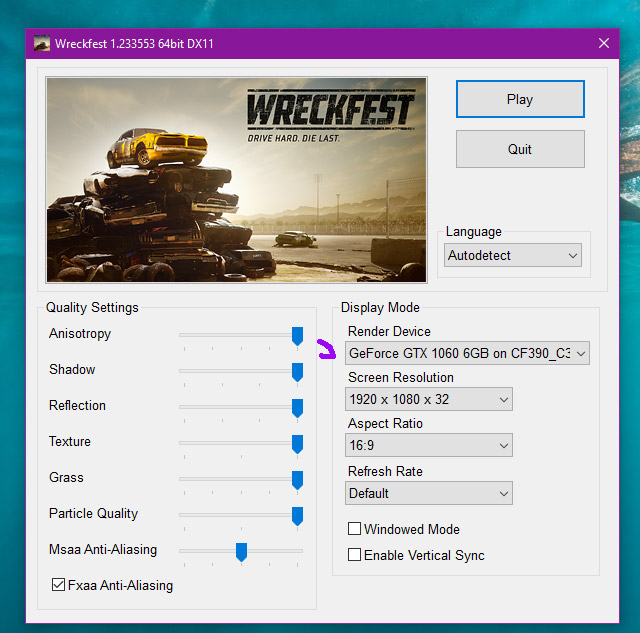
Task: Expand the Aspect Ratio 16:9 dropdown
Action: (x=429, y=445)
